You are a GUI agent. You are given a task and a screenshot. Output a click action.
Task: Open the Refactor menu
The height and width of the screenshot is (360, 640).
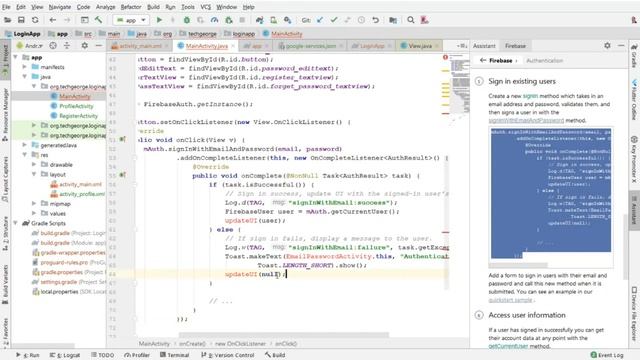click(x=131, y=7)
